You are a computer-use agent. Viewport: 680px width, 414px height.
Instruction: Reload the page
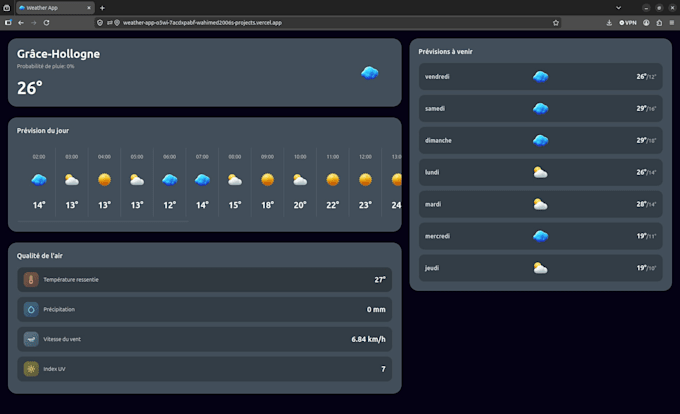46,23
